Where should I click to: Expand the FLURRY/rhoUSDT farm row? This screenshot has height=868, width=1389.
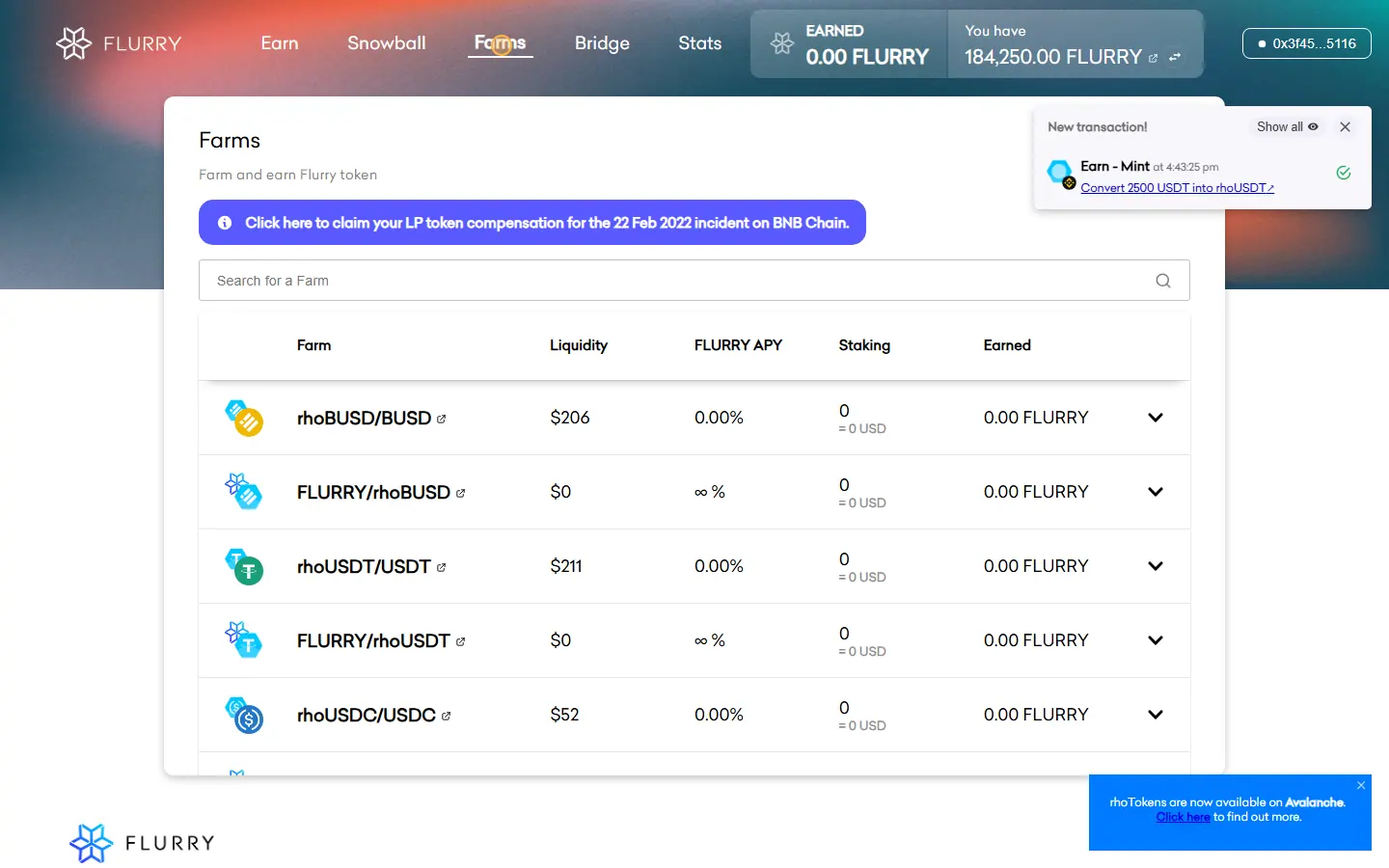pyautogui.click(x=1156, y=640)
